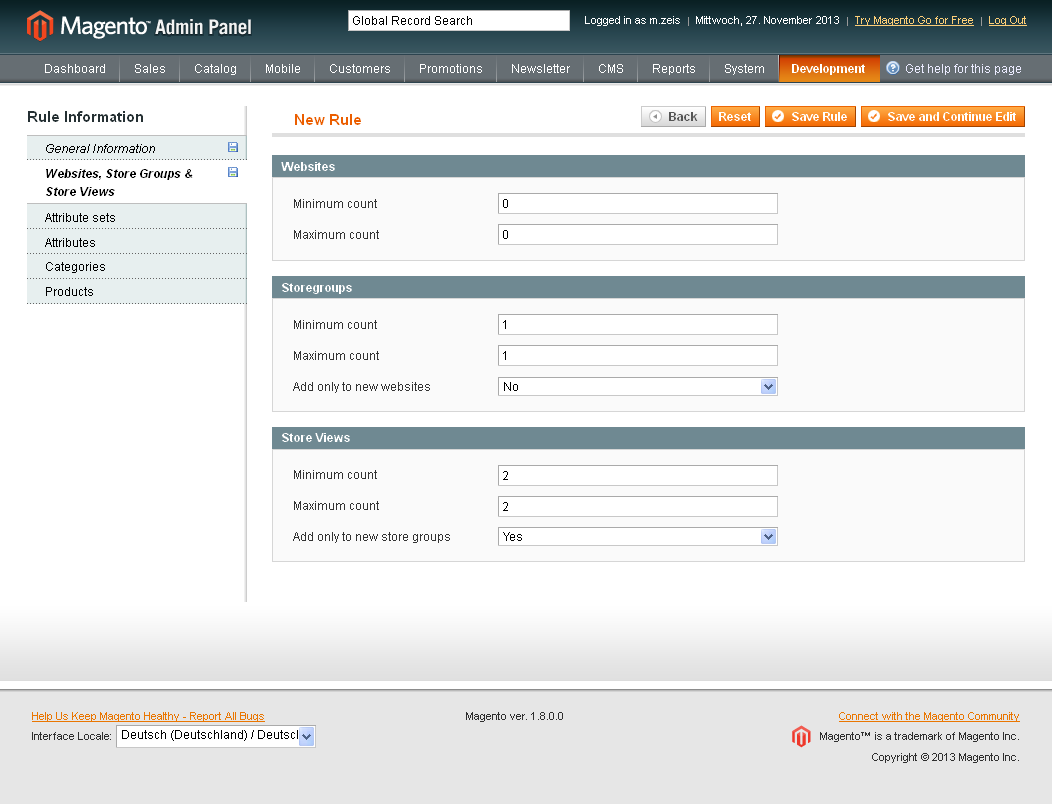Open the CMS menu
Image resolution: width=1052 pixels, height=804 pixels.
tap(611, 68)
